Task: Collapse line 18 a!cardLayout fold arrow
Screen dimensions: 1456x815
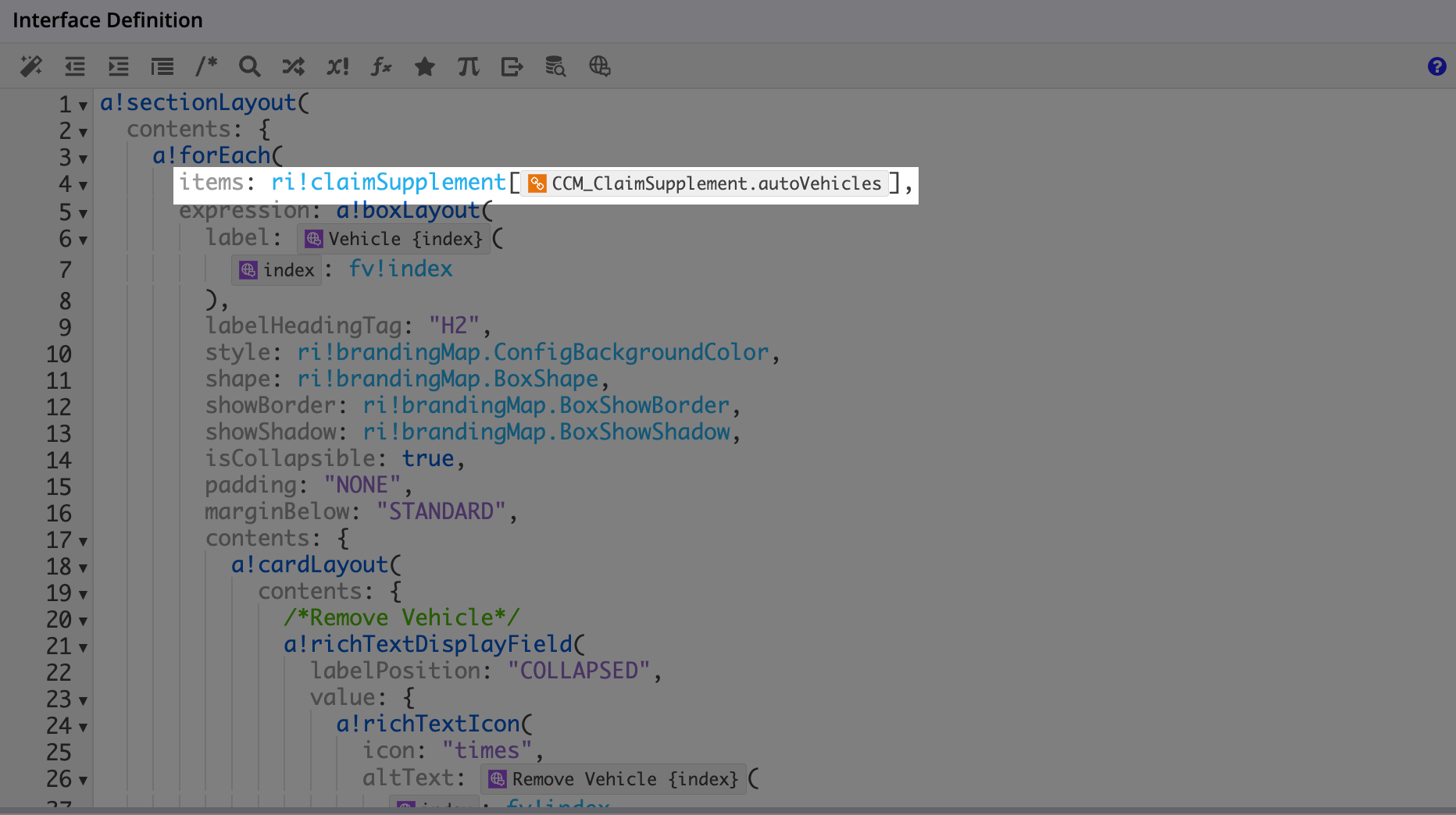Action: click(x=83, y=568)
